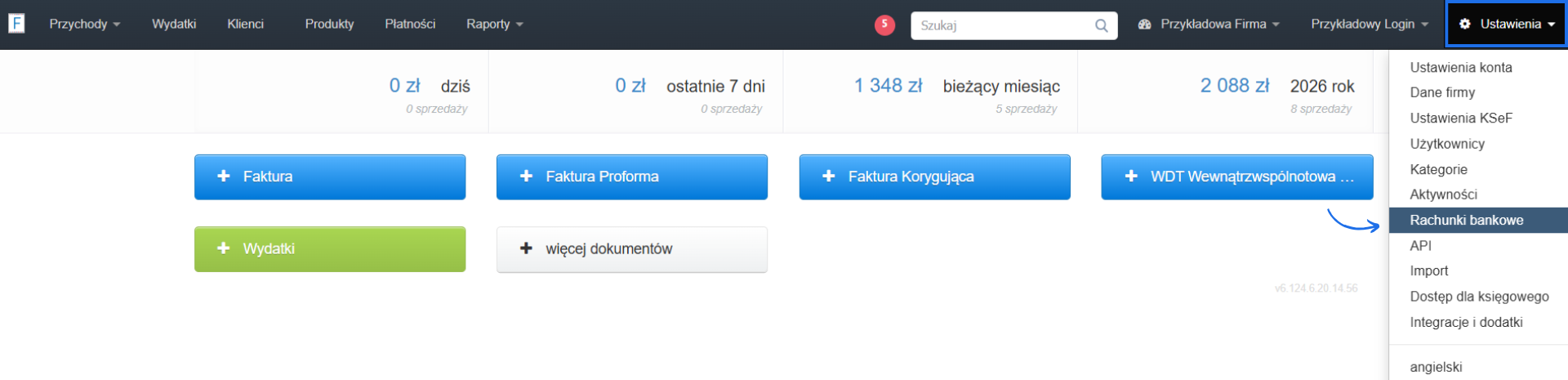The width and height of the screenshot is (1568, 380).
Task: Open the 0 zł ostatnie 7 dni amount
Action: pyautogui.click(x=630, y=85)
